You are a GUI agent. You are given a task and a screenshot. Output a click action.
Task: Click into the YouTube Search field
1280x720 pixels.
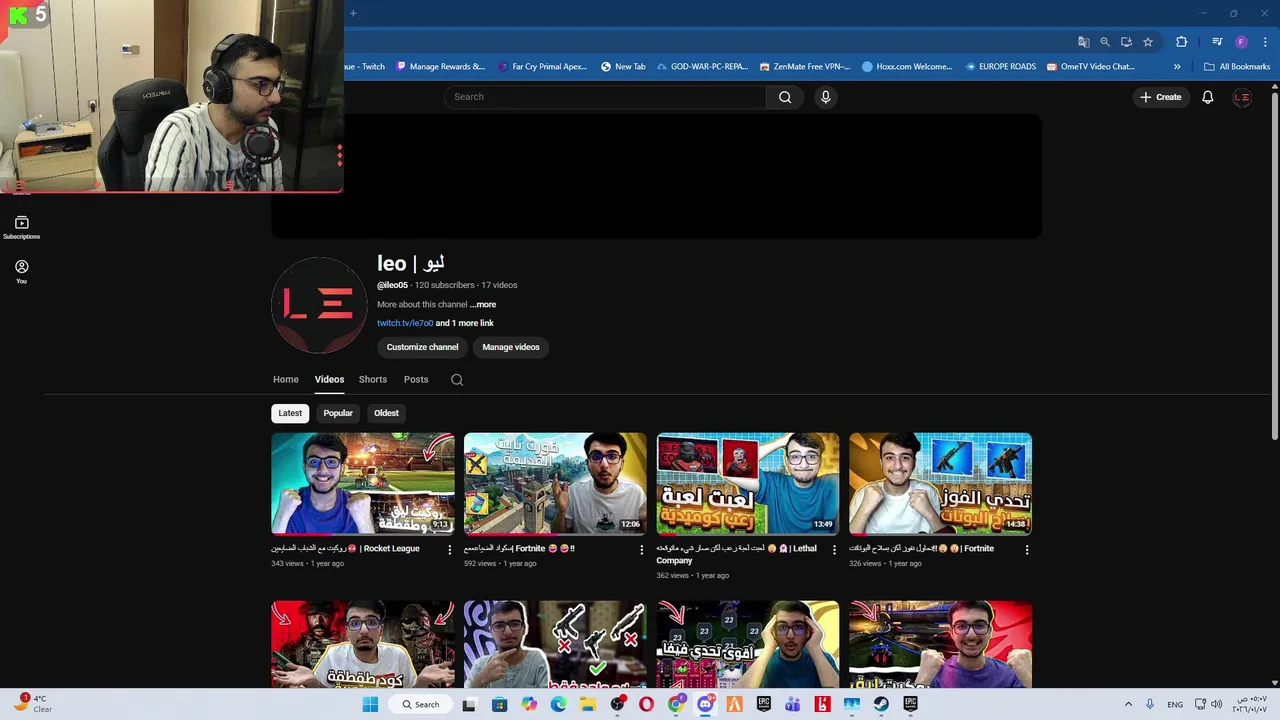click(605, 97)
